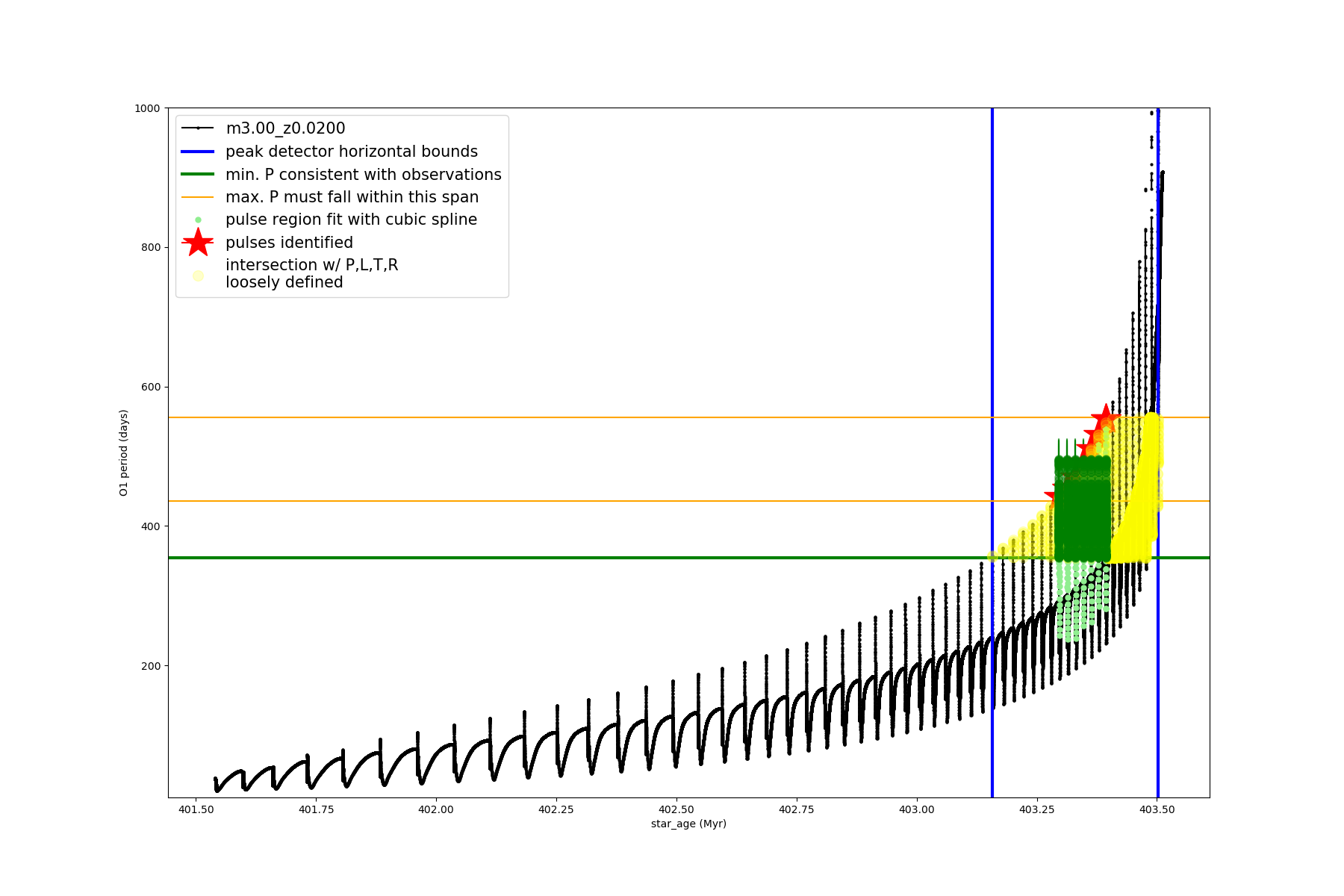Click the orange line legend swatch

(198, 197)
